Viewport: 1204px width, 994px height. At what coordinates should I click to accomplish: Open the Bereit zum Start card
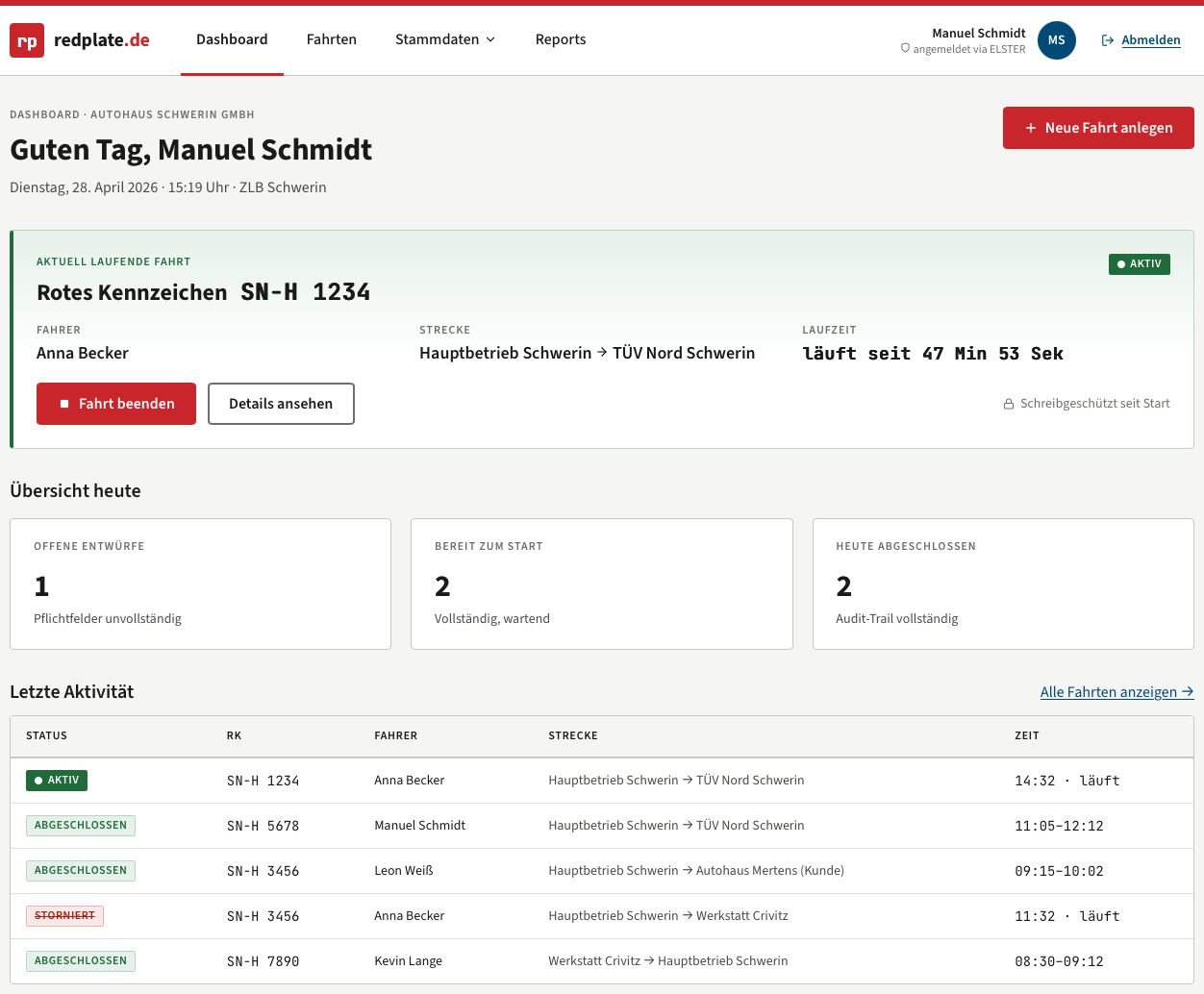[x=602, y=584]
